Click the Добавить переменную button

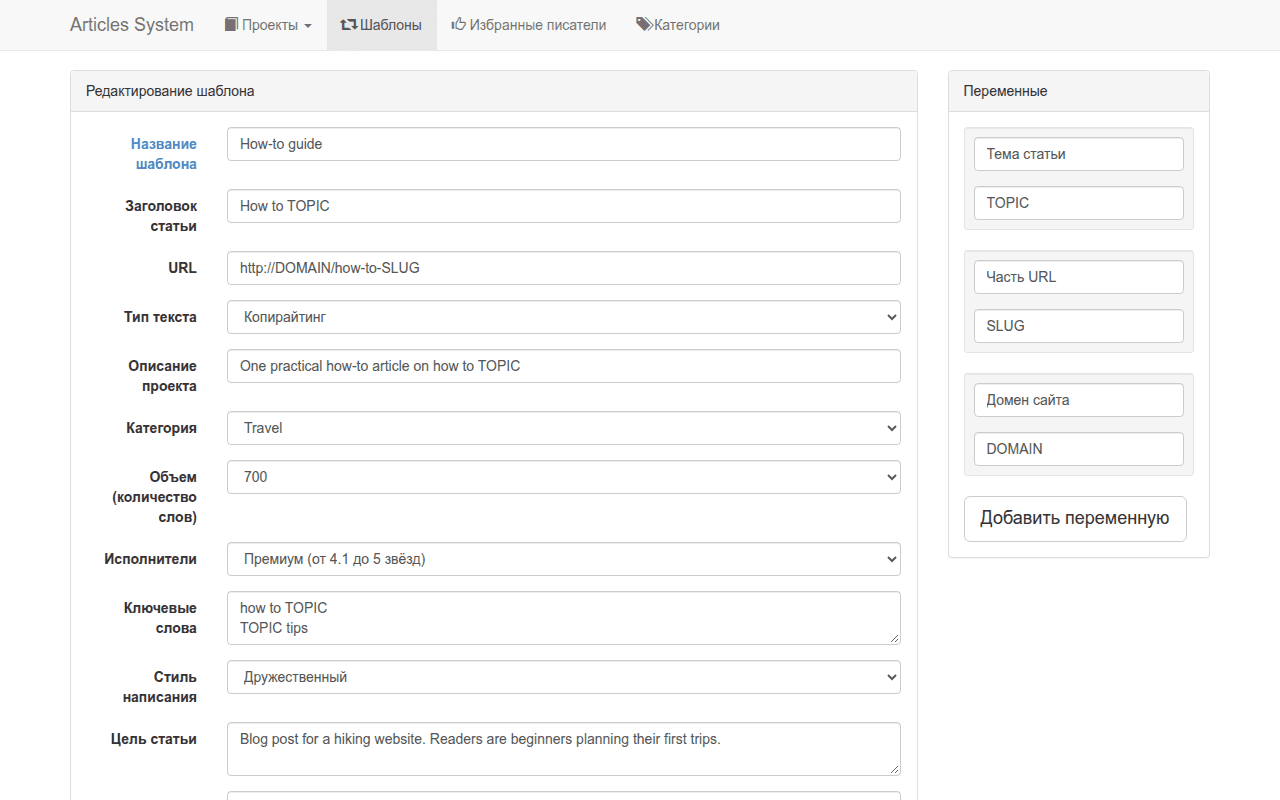1075,519
